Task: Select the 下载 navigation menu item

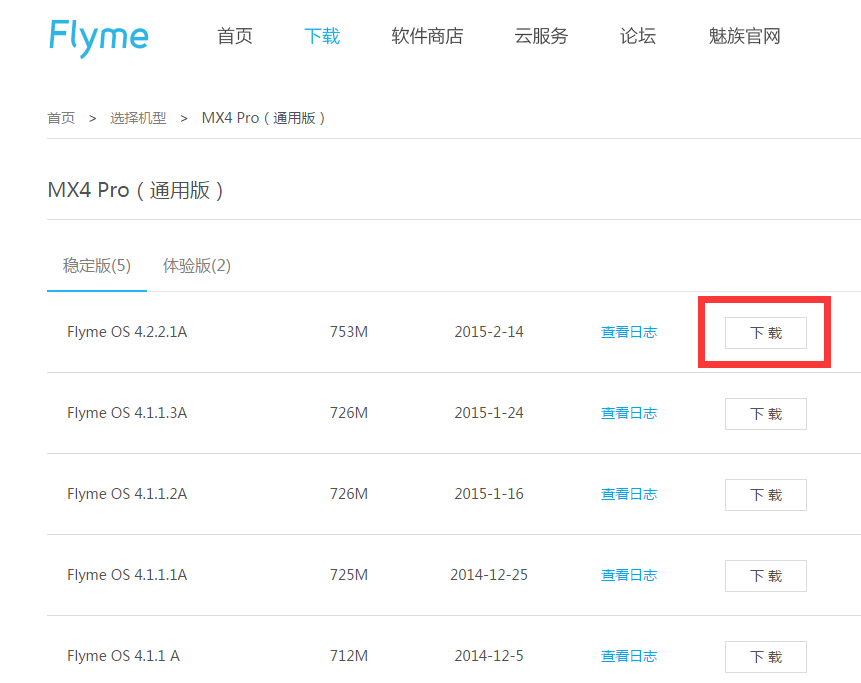Action: (x=322, y=37)
